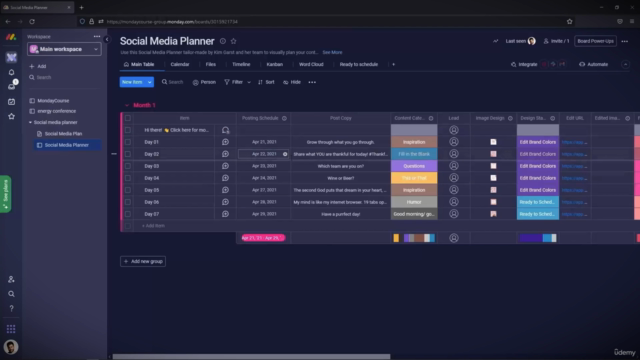Screen dimensions: 640x360
Task: Collapse the left sidebar panel
Action: 107,39
